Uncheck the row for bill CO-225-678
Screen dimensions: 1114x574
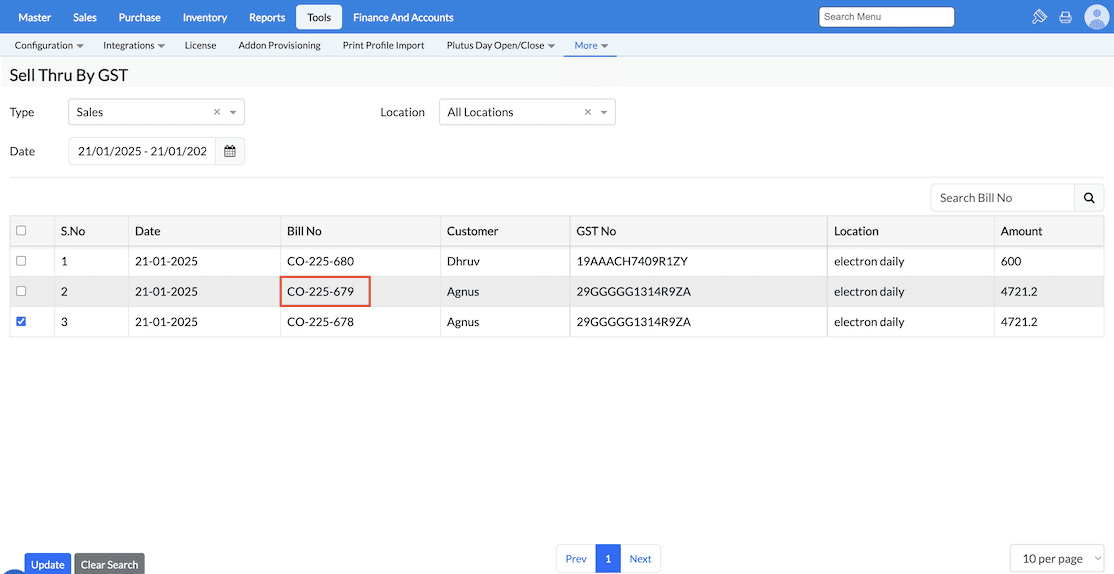[21, 322]
